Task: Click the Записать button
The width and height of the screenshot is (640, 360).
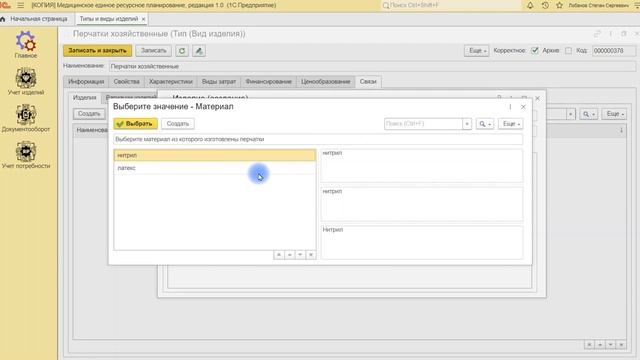Action: (x=153, y=51)
